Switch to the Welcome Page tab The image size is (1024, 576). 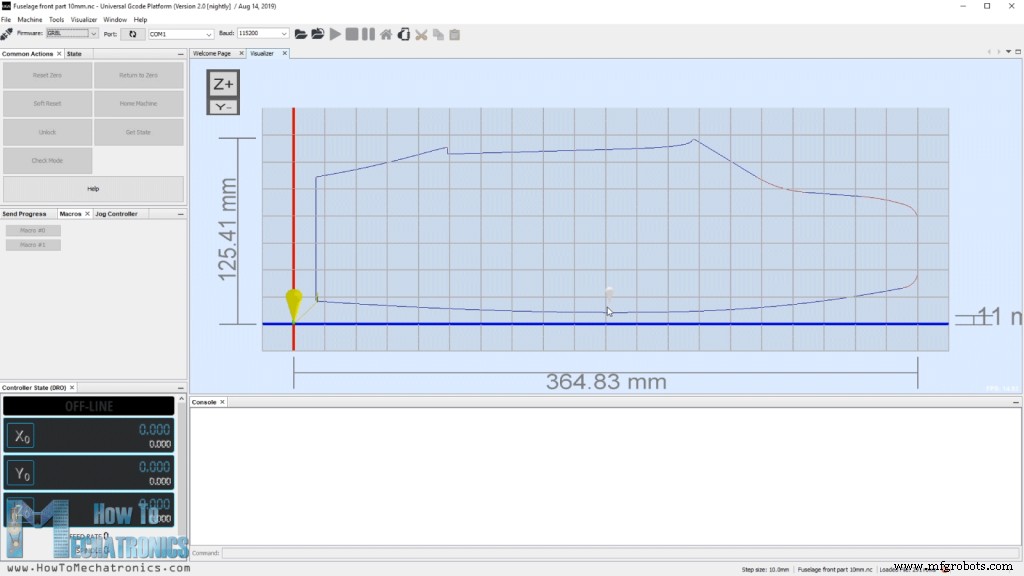pos(211,53)
